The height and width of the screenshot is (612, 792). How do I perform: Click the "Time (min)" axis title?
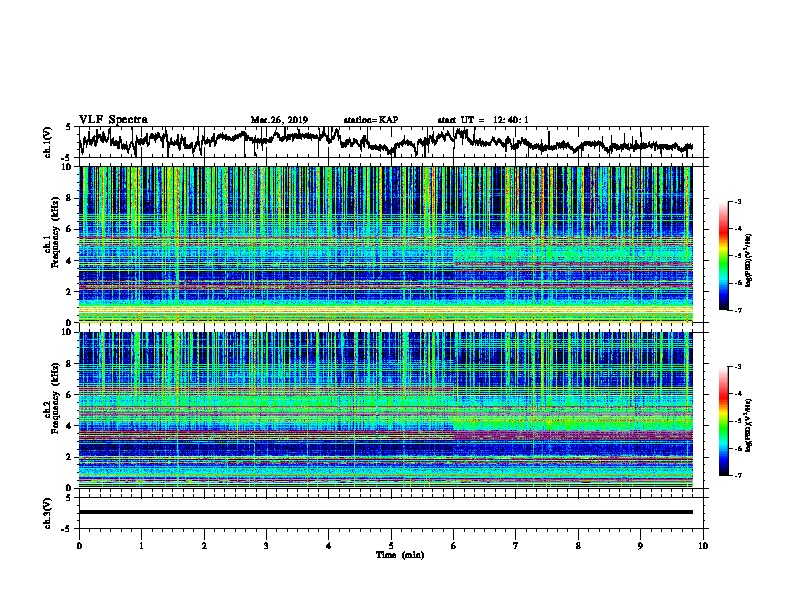(x=400, y=555)
